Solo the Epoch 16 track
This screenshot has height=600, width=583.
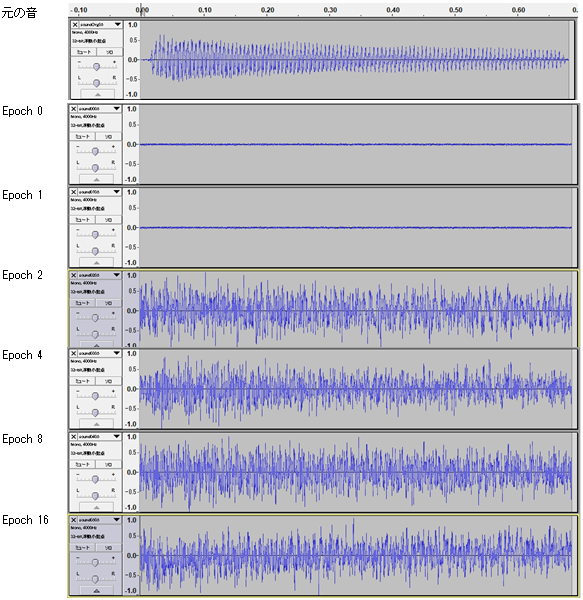coord(108,548)
